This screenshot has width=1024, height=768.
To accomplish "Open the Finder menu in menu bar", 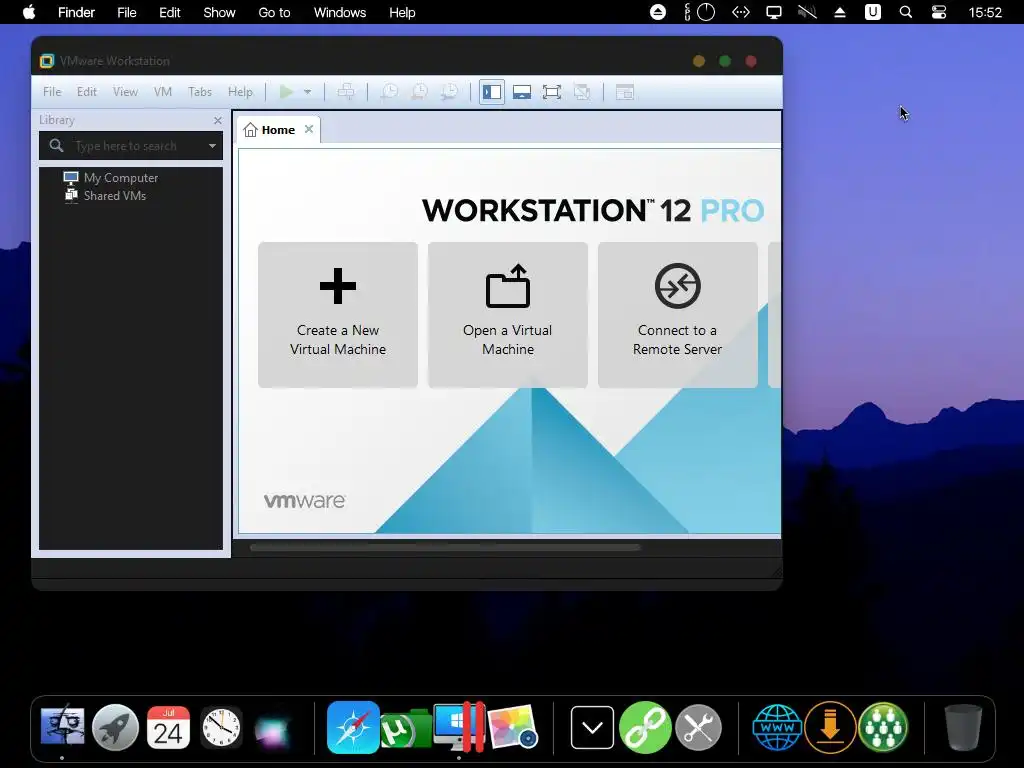I will 76,12.
